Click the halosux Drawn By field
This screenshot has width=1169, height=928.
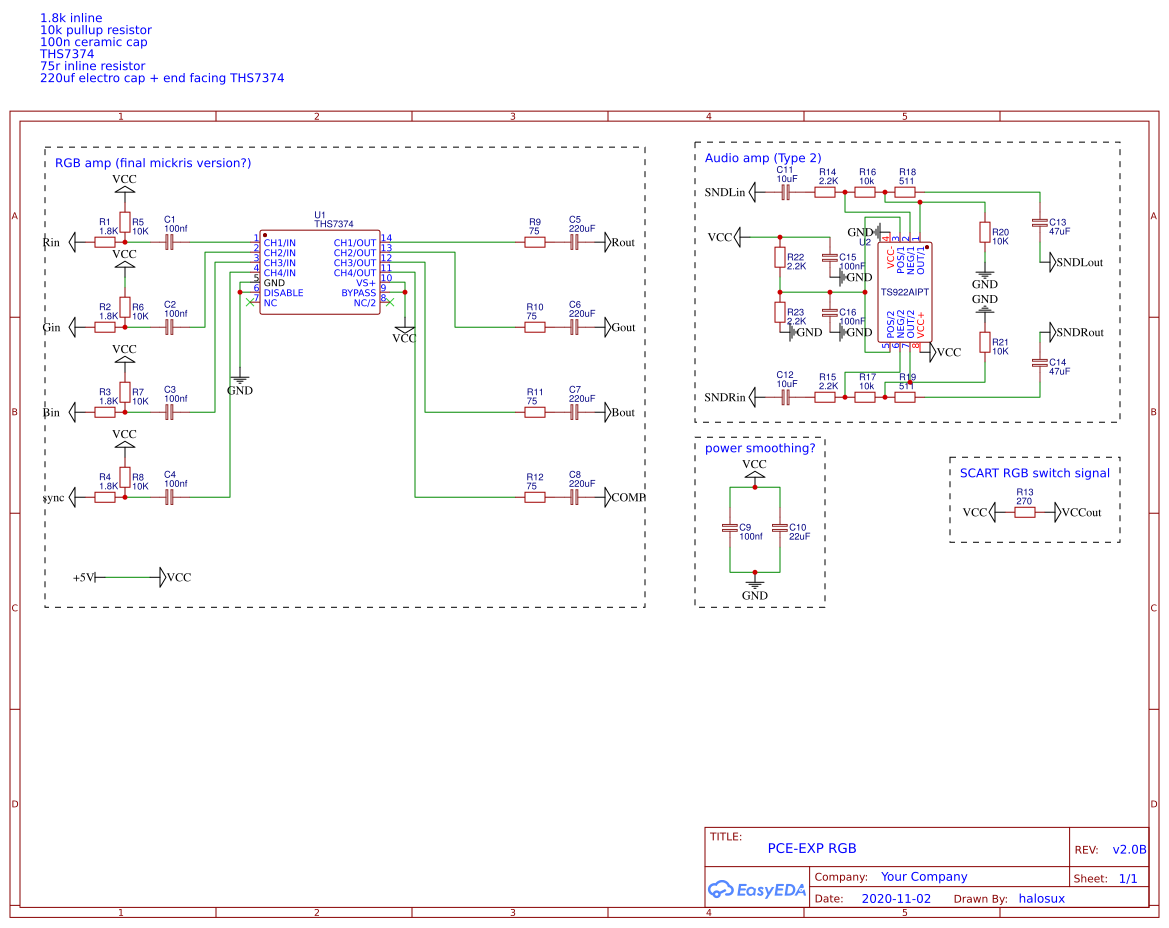pos(1041,898)
